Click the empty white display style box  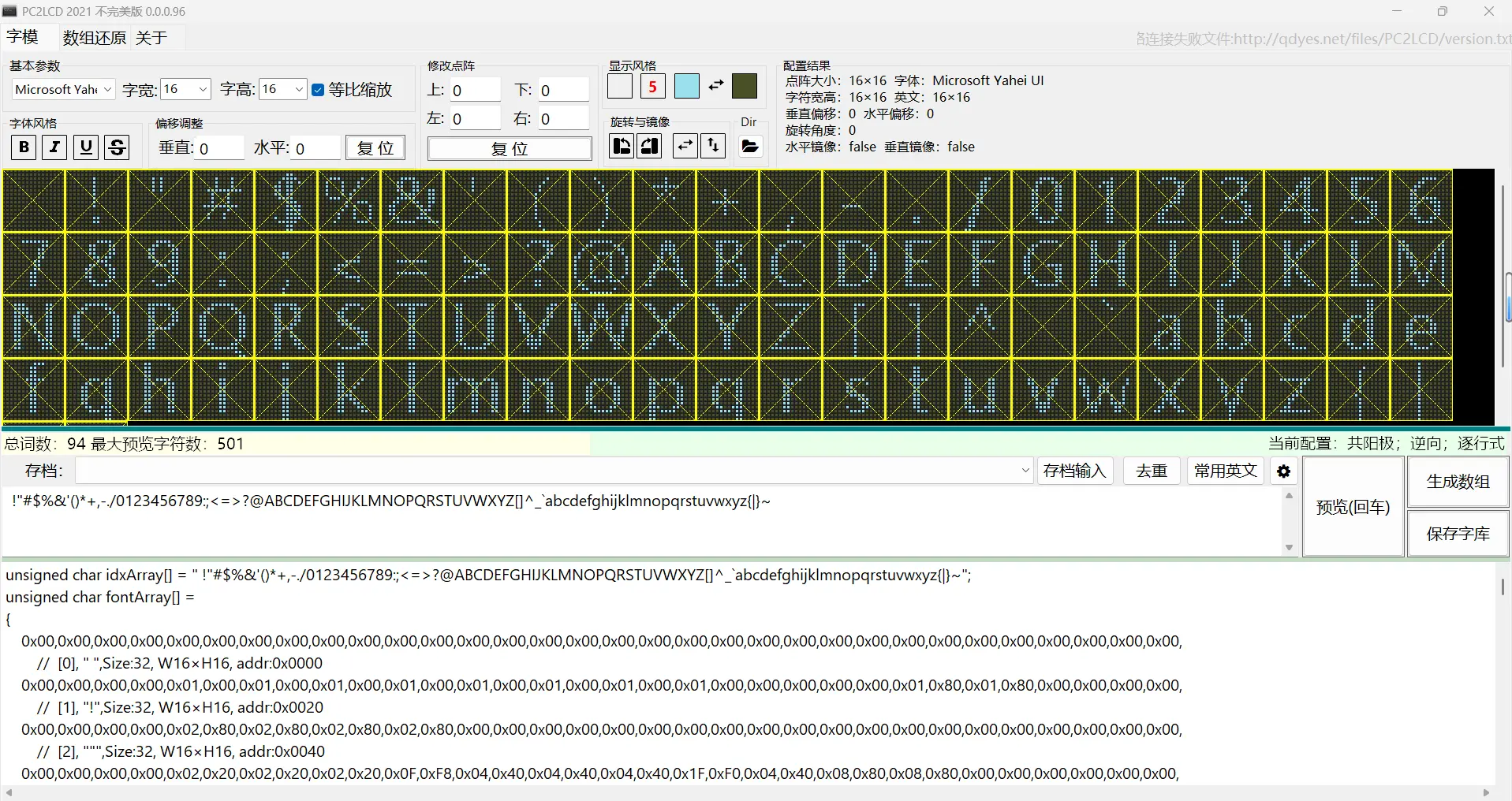click(620, 87)
